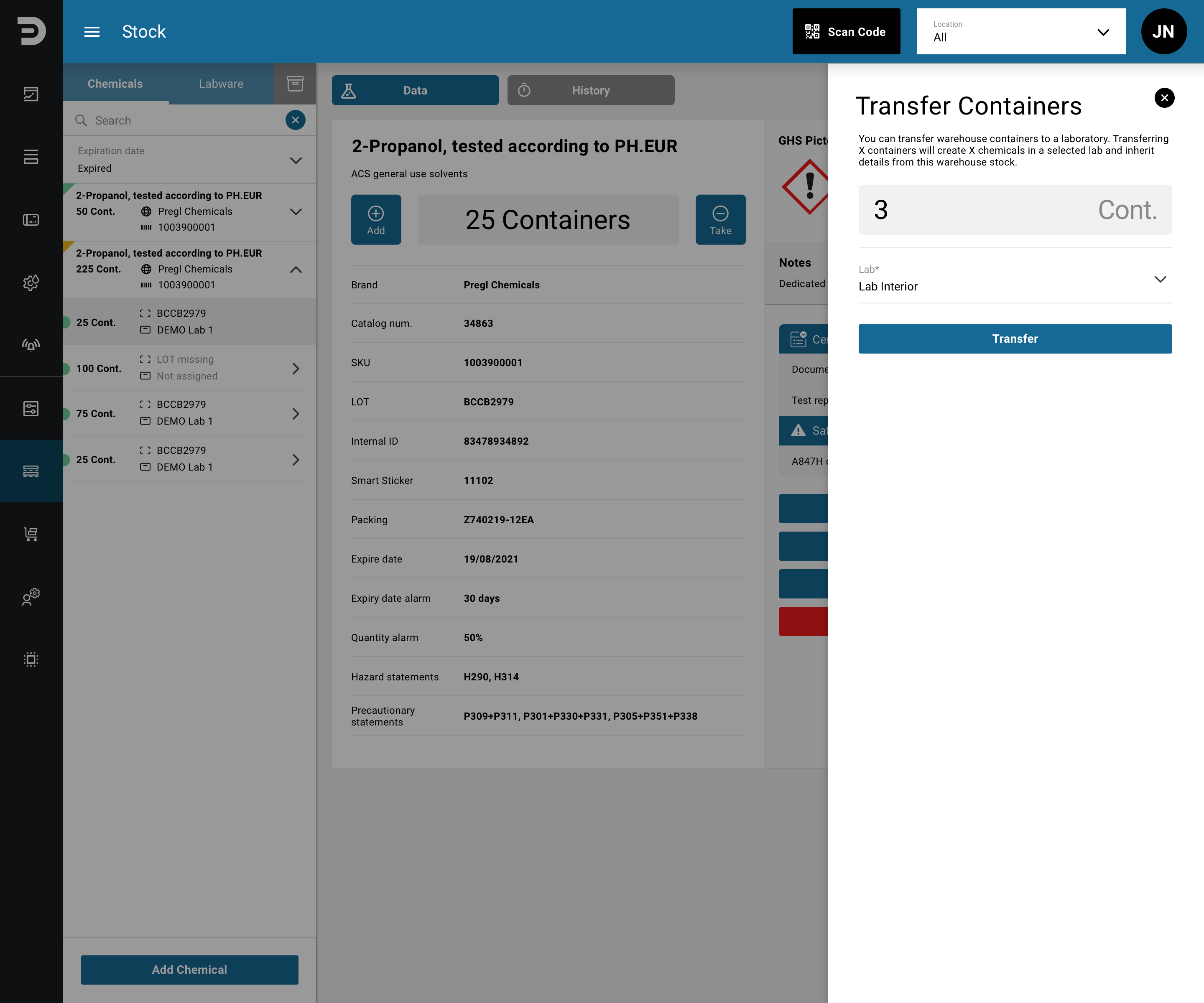Click the app logo in the sidebar
The height and width of the screenshot is (1003, 1204).
(31, 31)
